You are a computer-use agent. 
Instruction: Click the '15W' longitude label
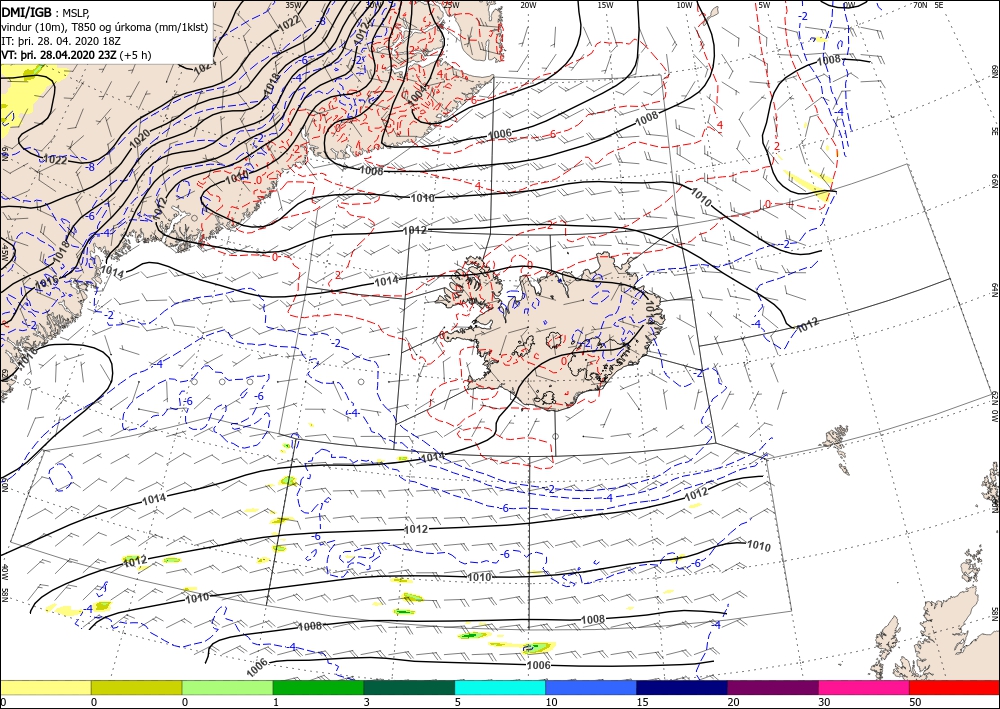[605, 5]
